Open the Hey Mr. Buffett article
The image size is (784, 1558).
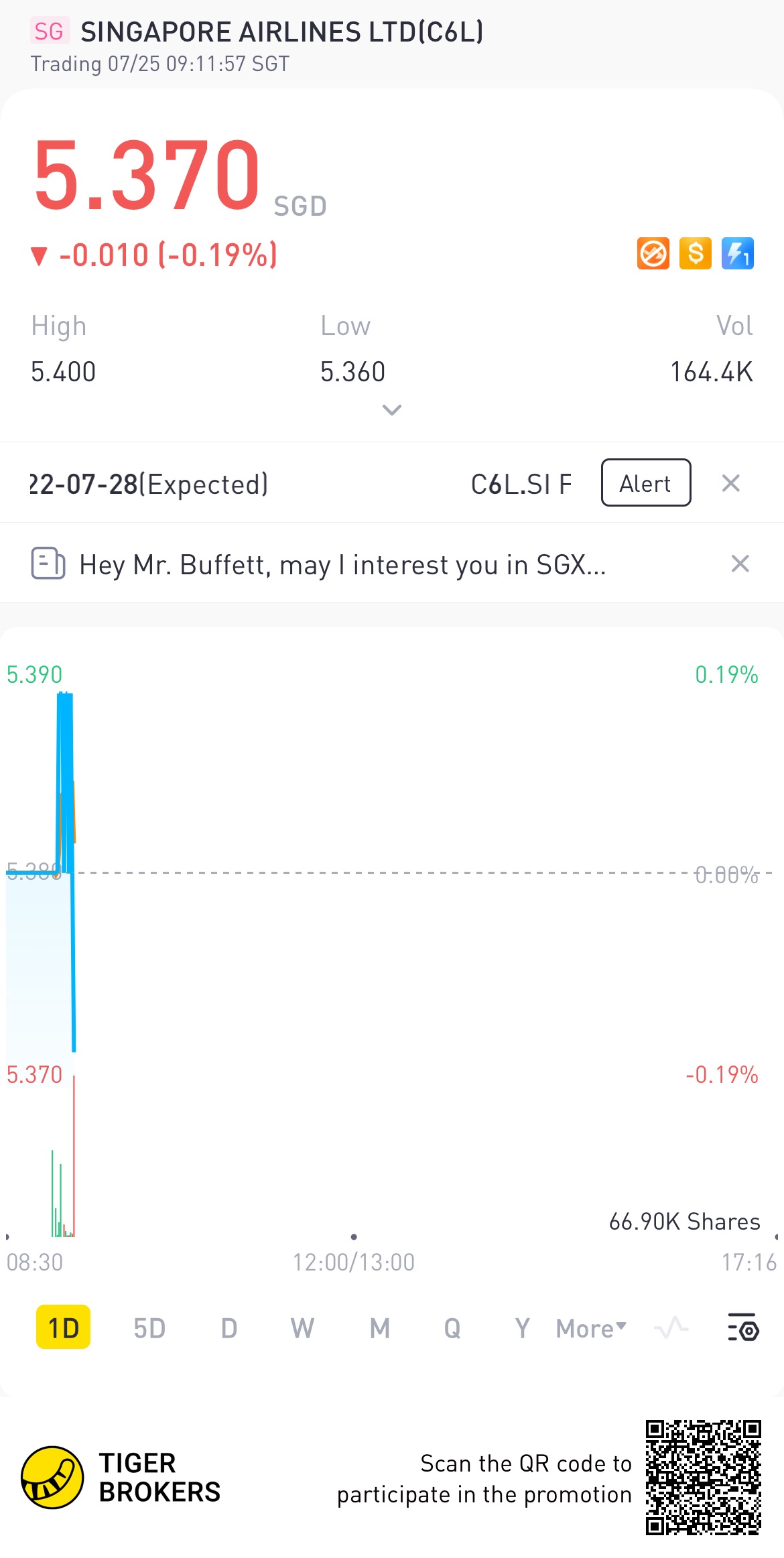tap(342, 565)
